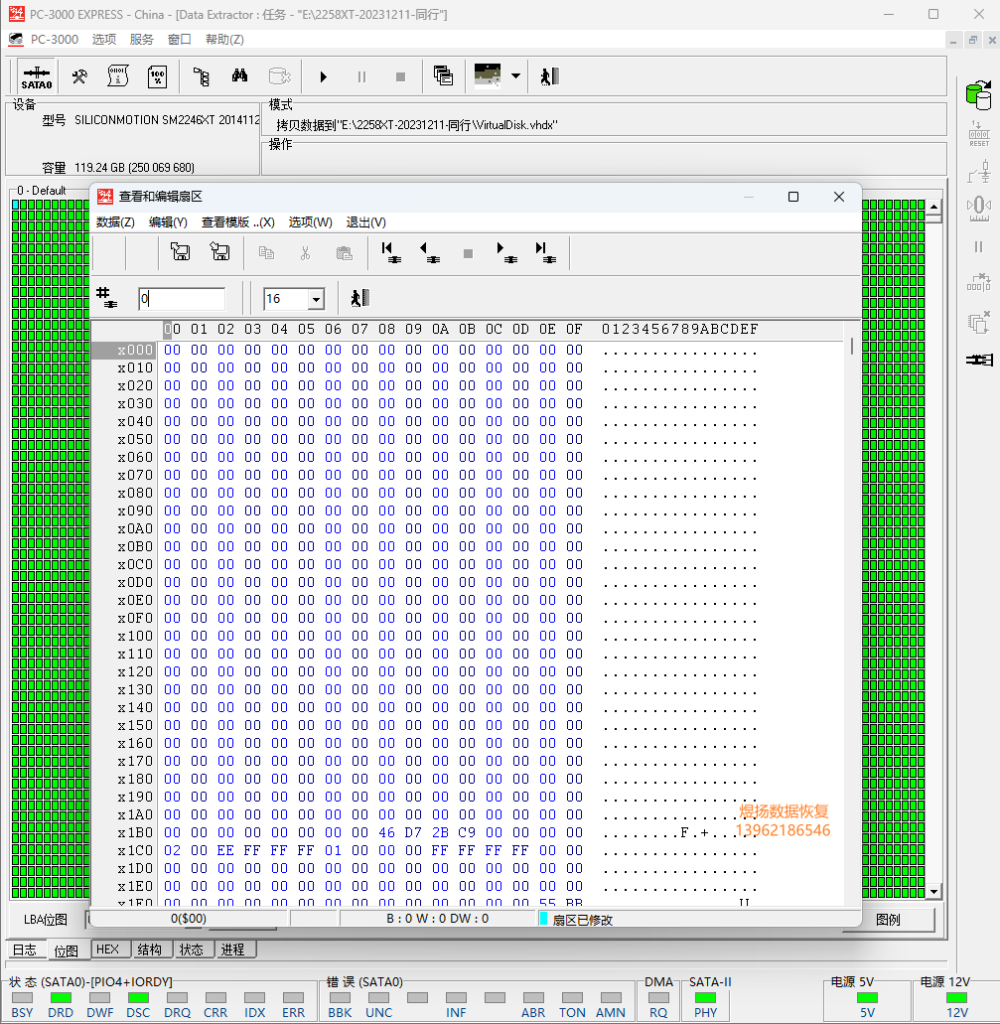Jump to last sector button
This screenshot has height=1024, width=1000.
click(545, 253)
